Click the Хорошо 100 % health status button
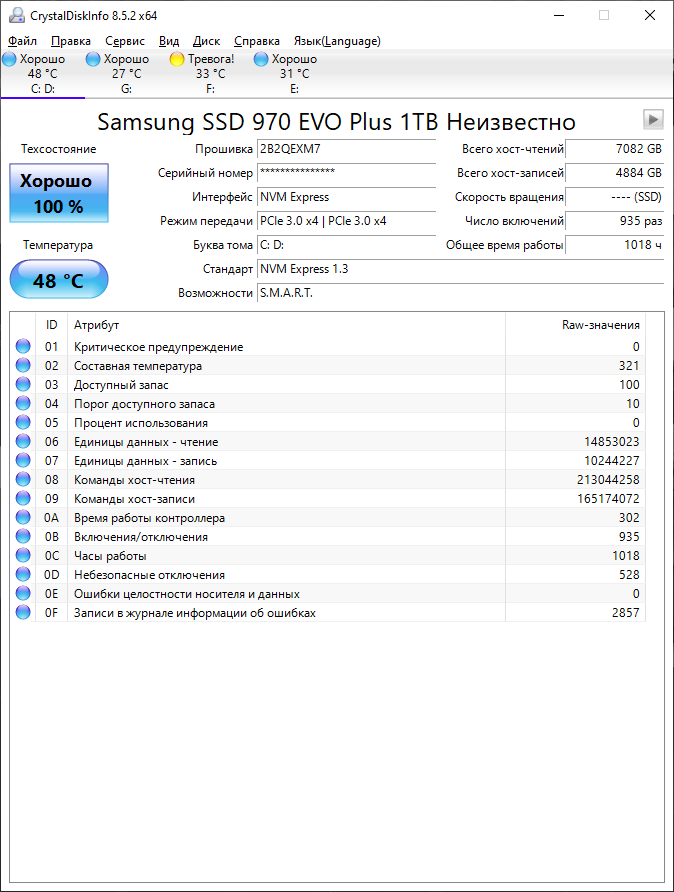Viewport: 674px width, 892px height. coord(59,193)
